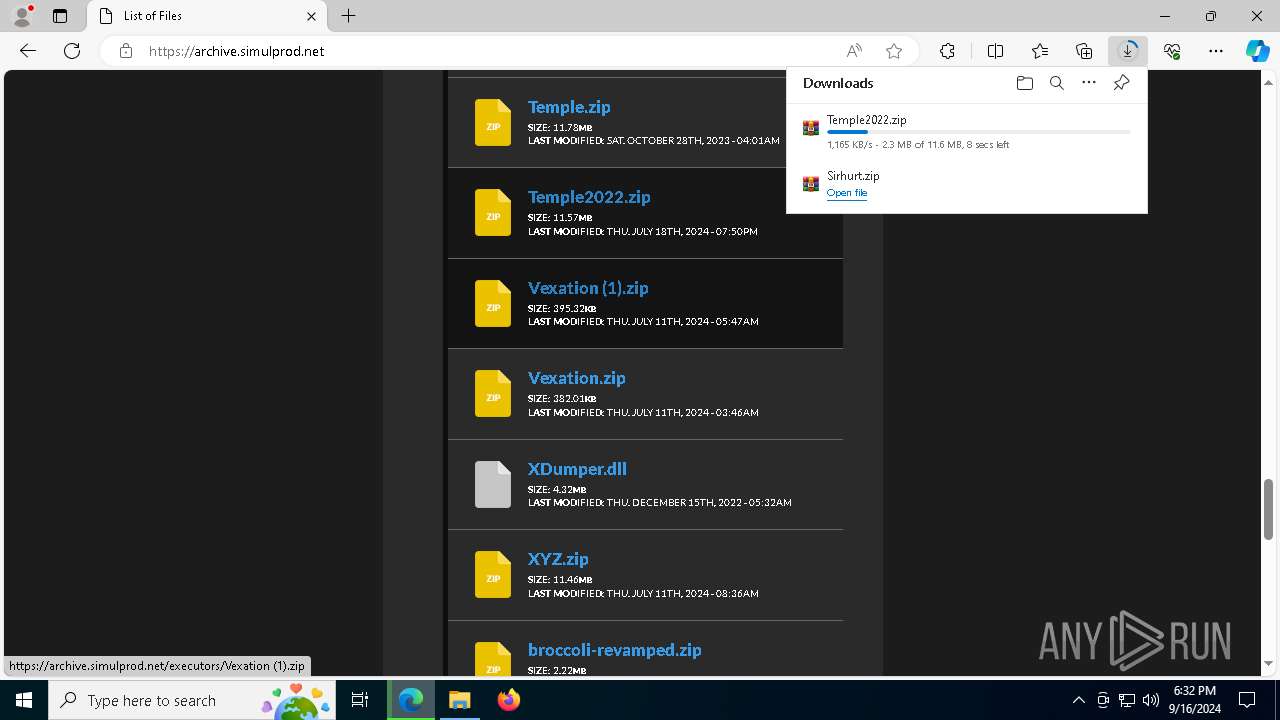Open Settings and more ellipsis menu

click(1216, 51)
